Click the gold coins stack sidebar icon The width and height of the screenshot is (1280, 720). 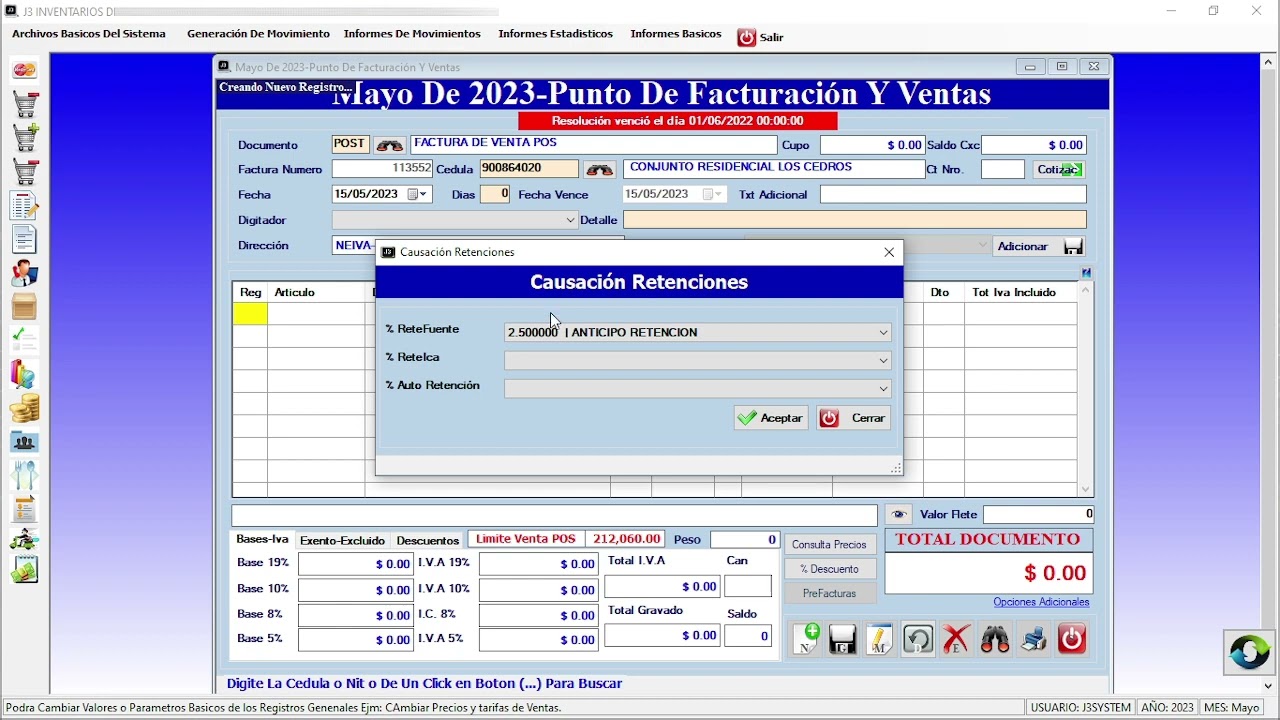click(25, 408)
